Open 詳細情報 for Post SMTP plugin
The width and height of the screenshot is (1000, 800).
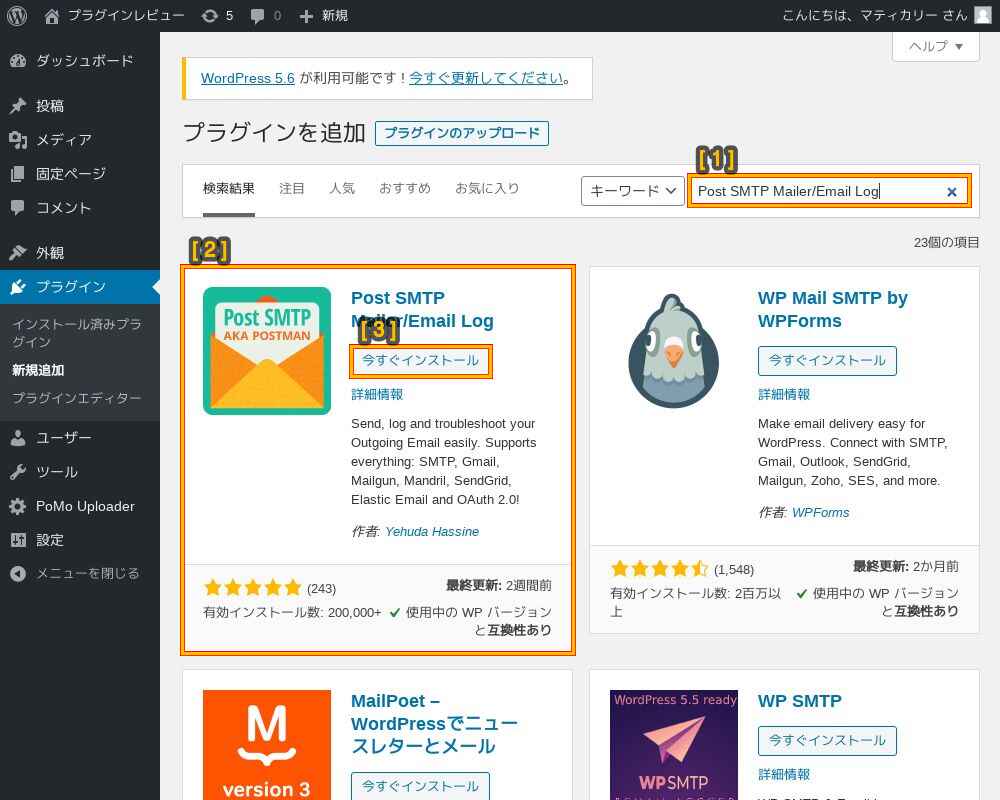tap(377, 394)
